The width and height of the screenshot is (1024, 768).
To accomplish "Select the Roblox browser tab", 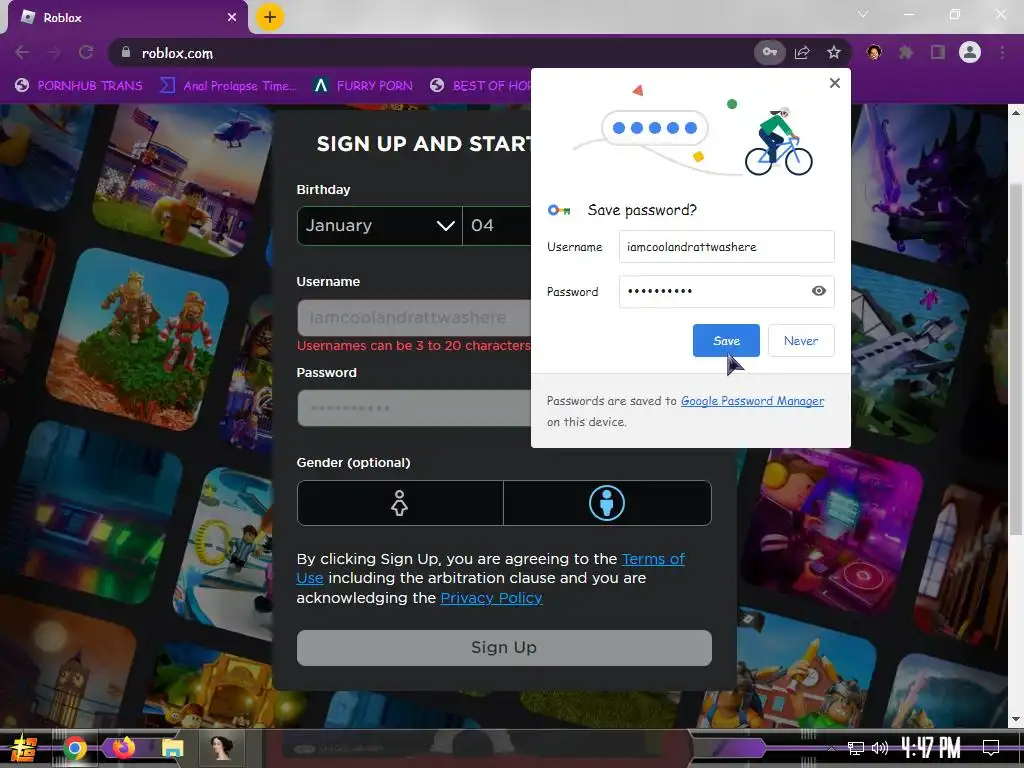I will 127,18.
